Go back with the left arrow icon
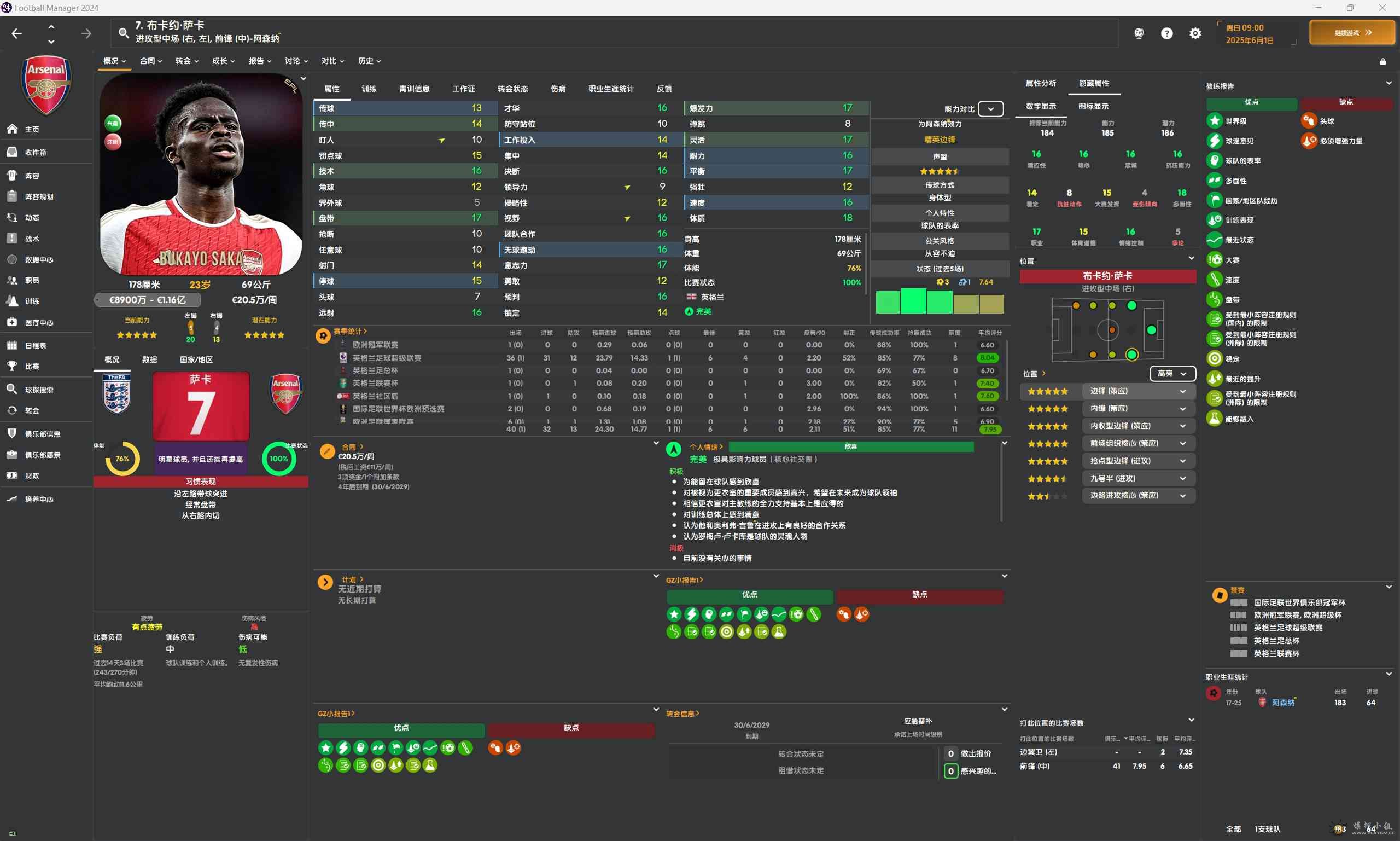This screenshot has height=841, width=1400. (16, 33)
